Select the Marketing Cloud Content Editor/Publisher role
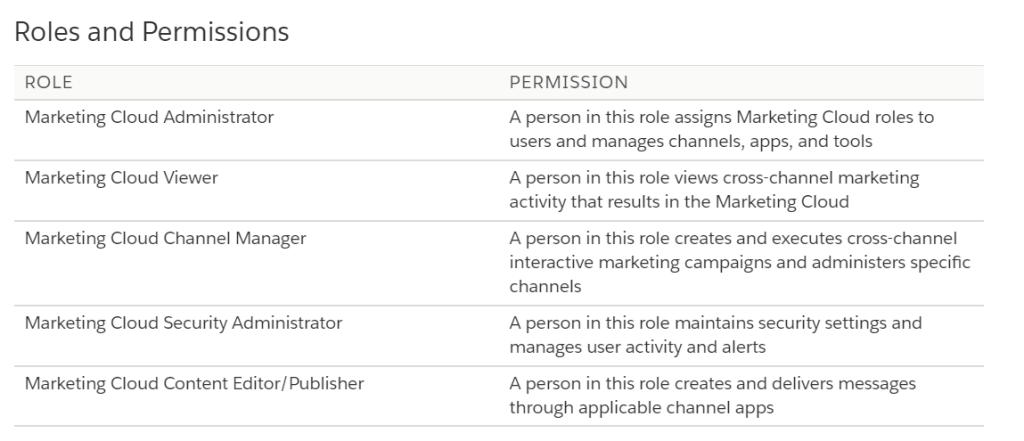The width and height of the screenshot is (1024, 441). (194, 383)
